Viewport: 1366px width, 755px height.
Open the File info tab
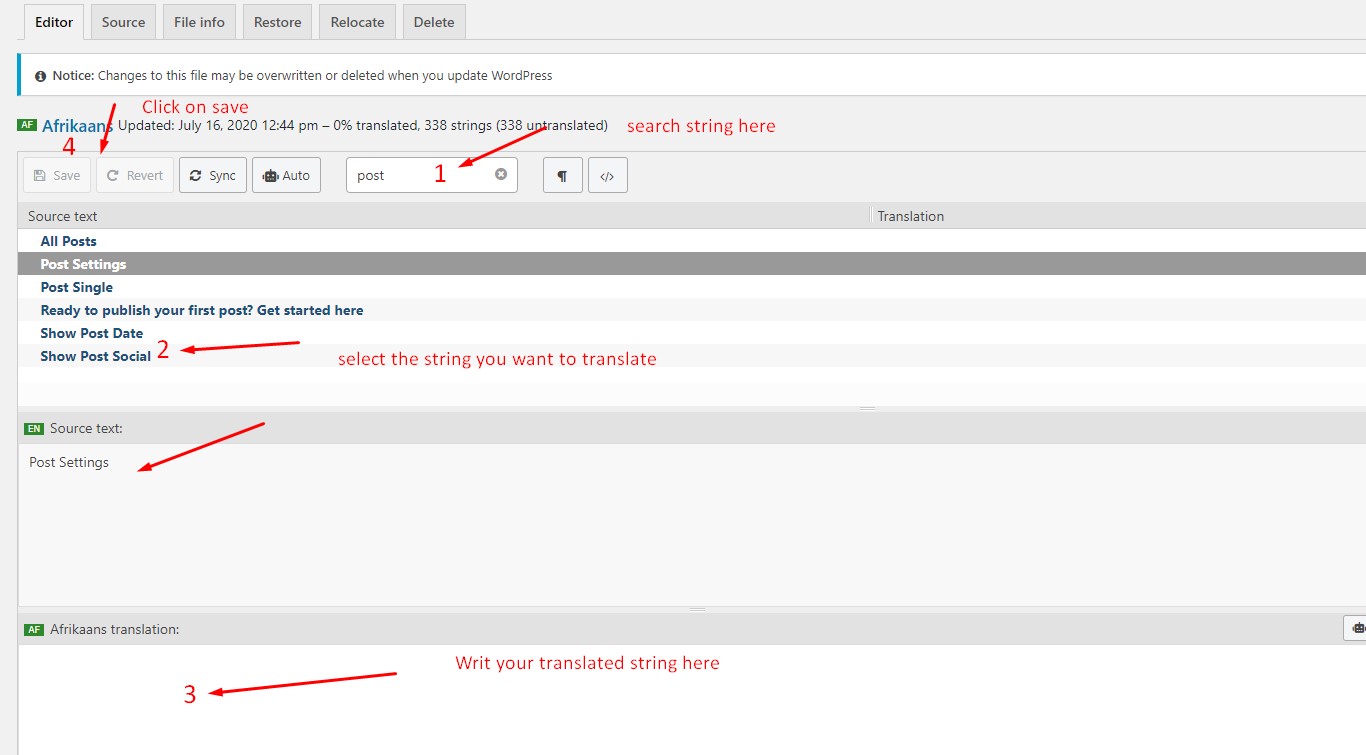point(199,22)
